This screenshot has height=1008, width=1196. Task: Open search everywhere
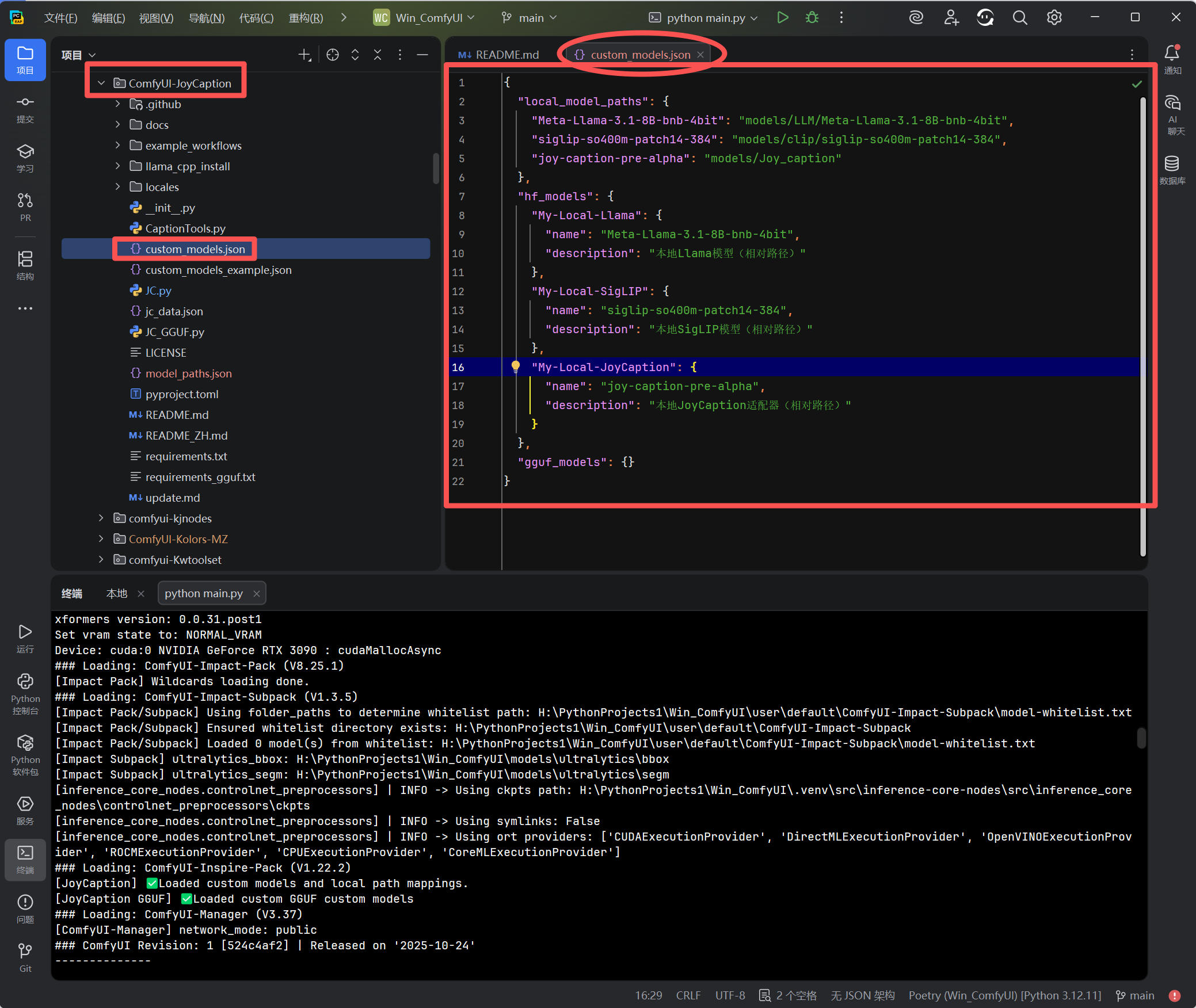point(1019,17)
